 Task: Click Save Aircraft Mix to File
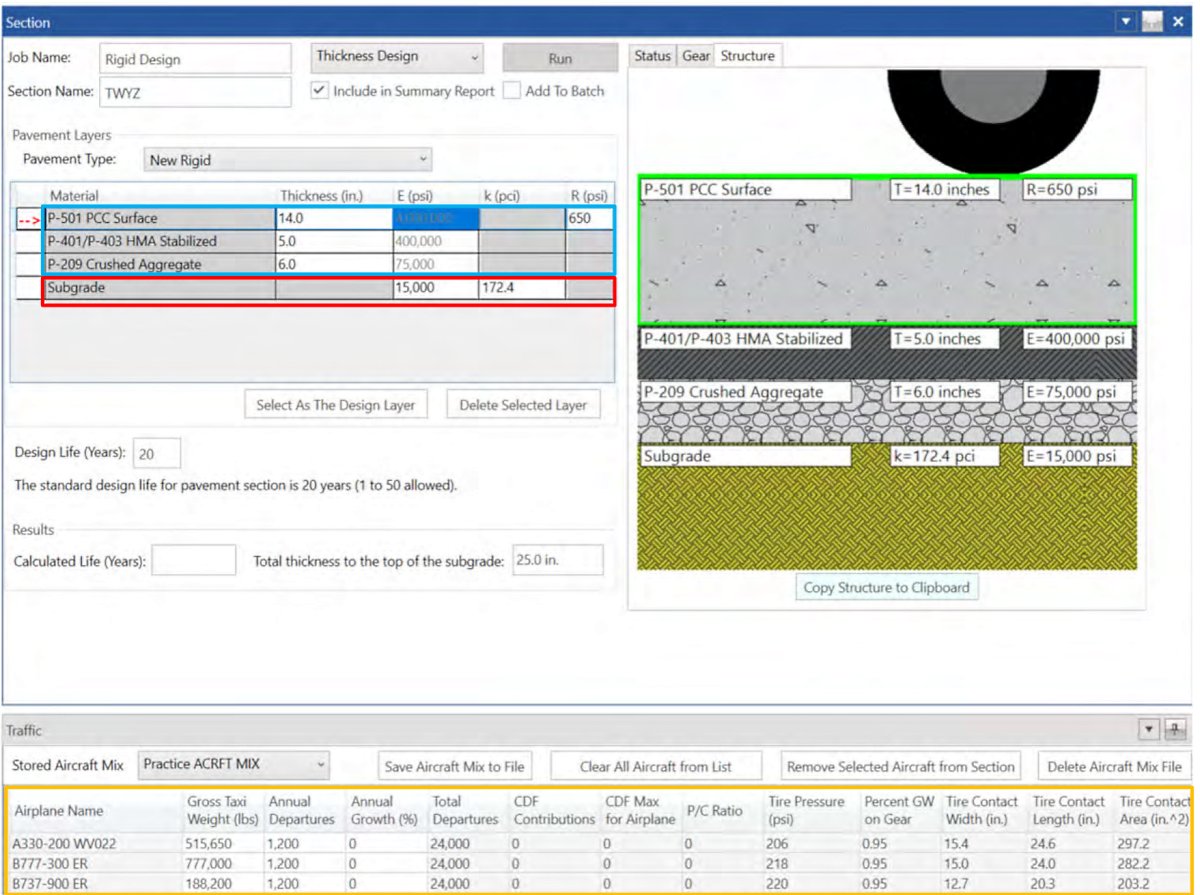click(454, 767)
